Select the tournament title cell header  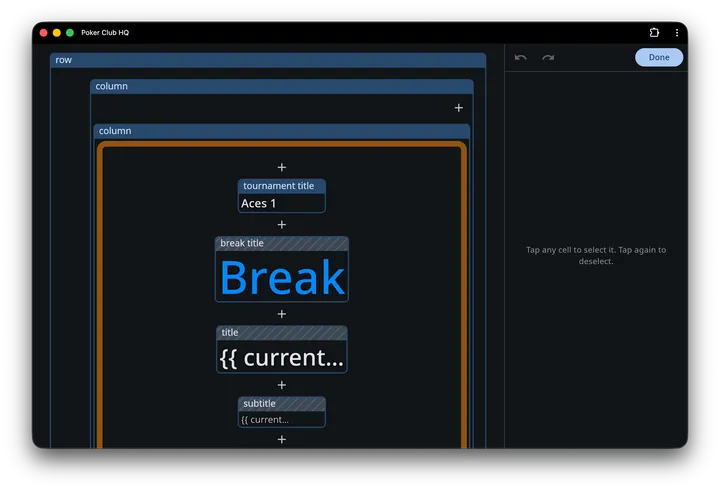click(x=281, y=186)
